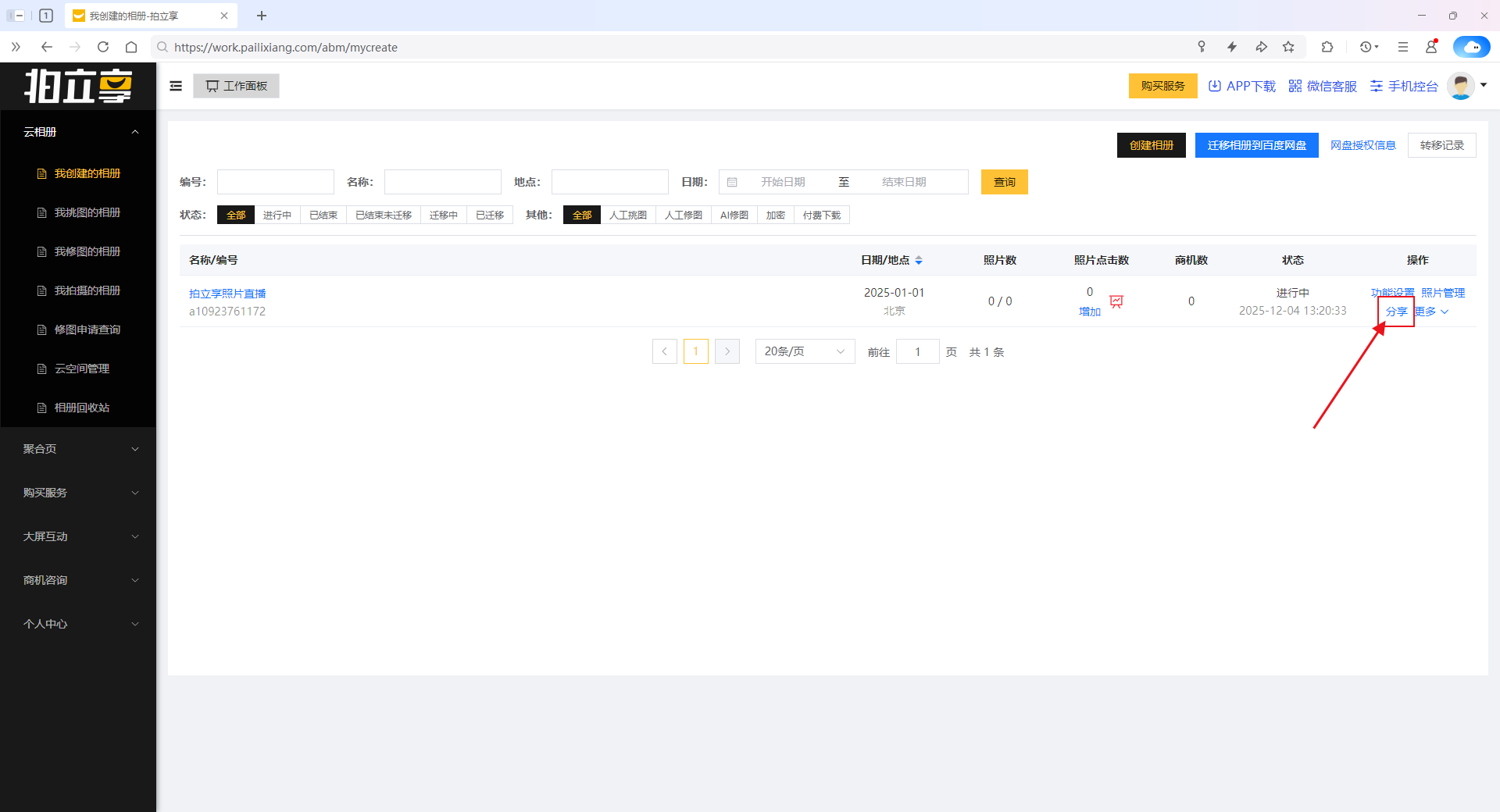
Task: Click the 名称 search input field
Action: [442, 182]
